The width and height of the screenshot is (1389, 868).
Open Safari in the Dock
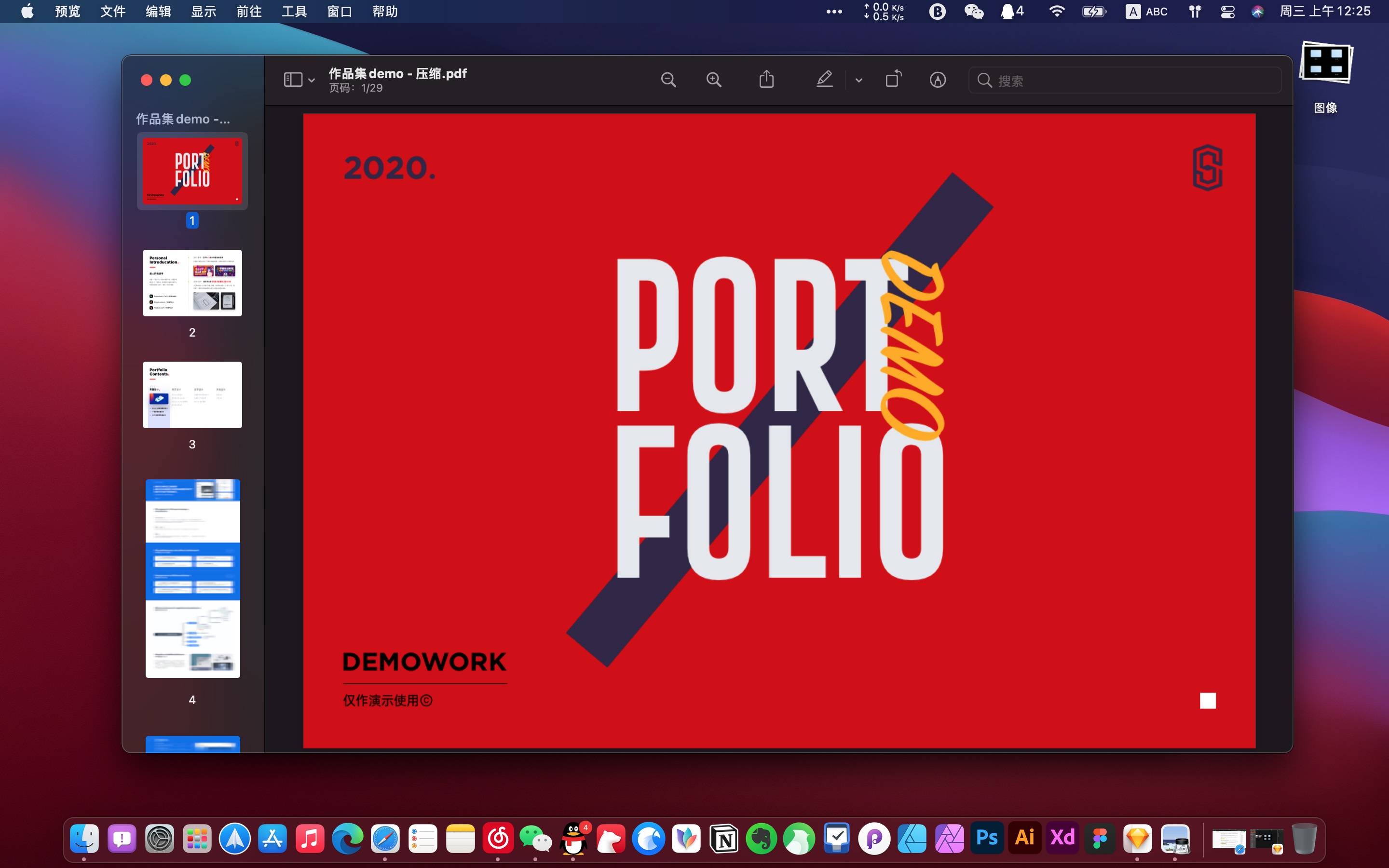(385, 839)
